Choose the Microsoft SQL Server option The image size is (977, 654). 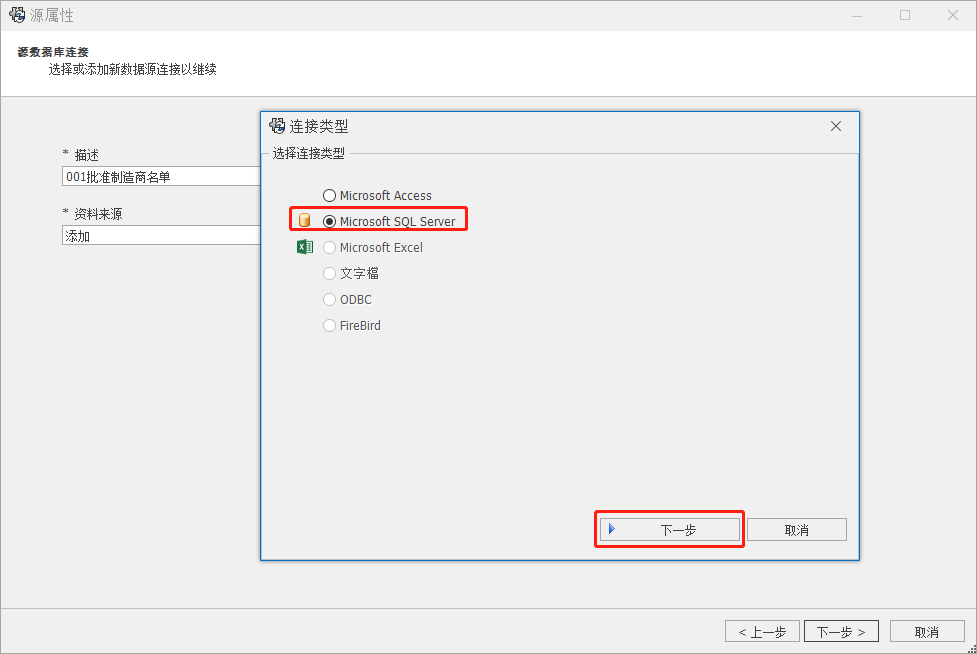tap(330, 221)
